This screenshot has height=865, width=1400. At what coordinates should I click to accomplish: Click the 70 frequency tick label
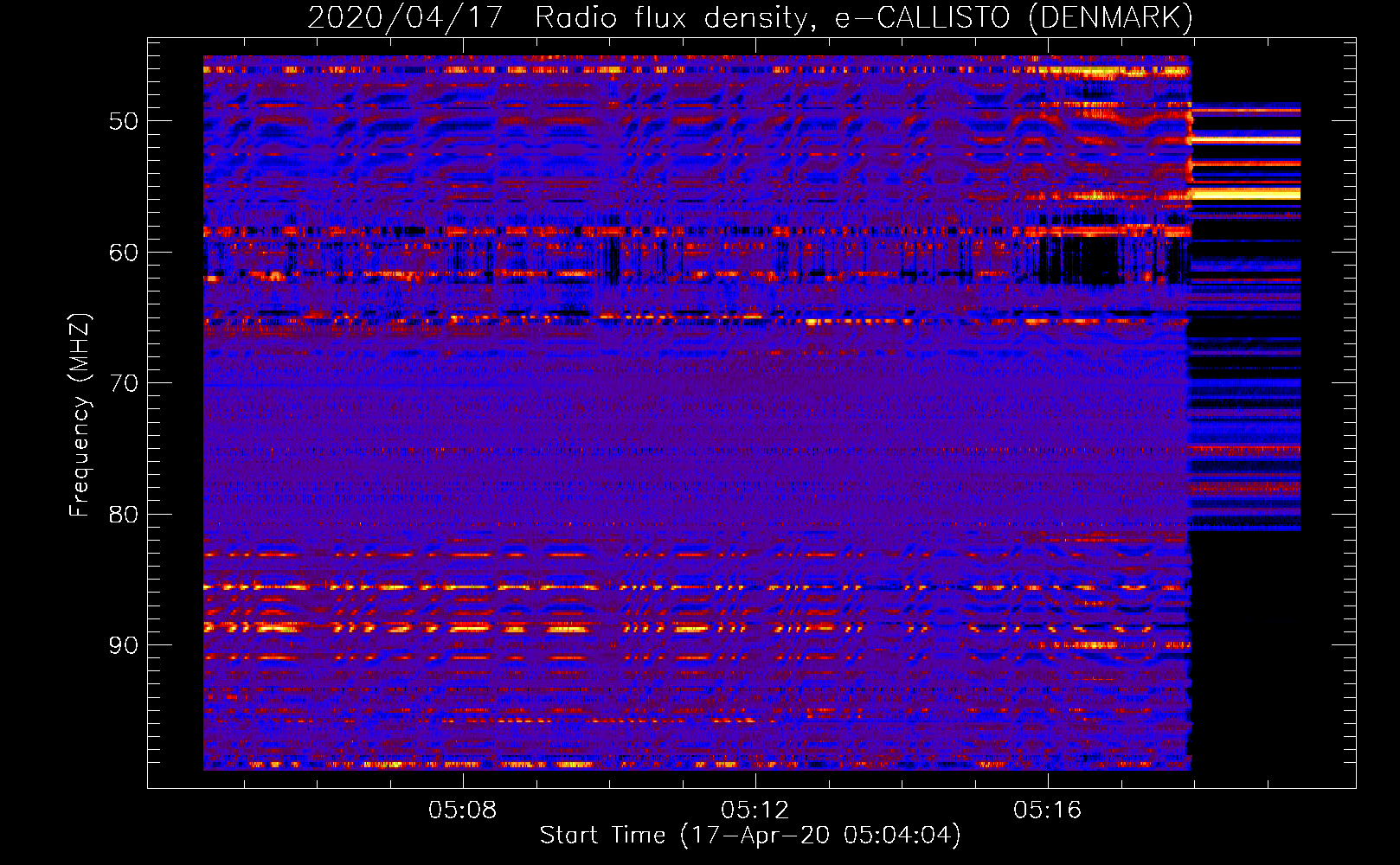pyautogui.click(x=124, y=382)
